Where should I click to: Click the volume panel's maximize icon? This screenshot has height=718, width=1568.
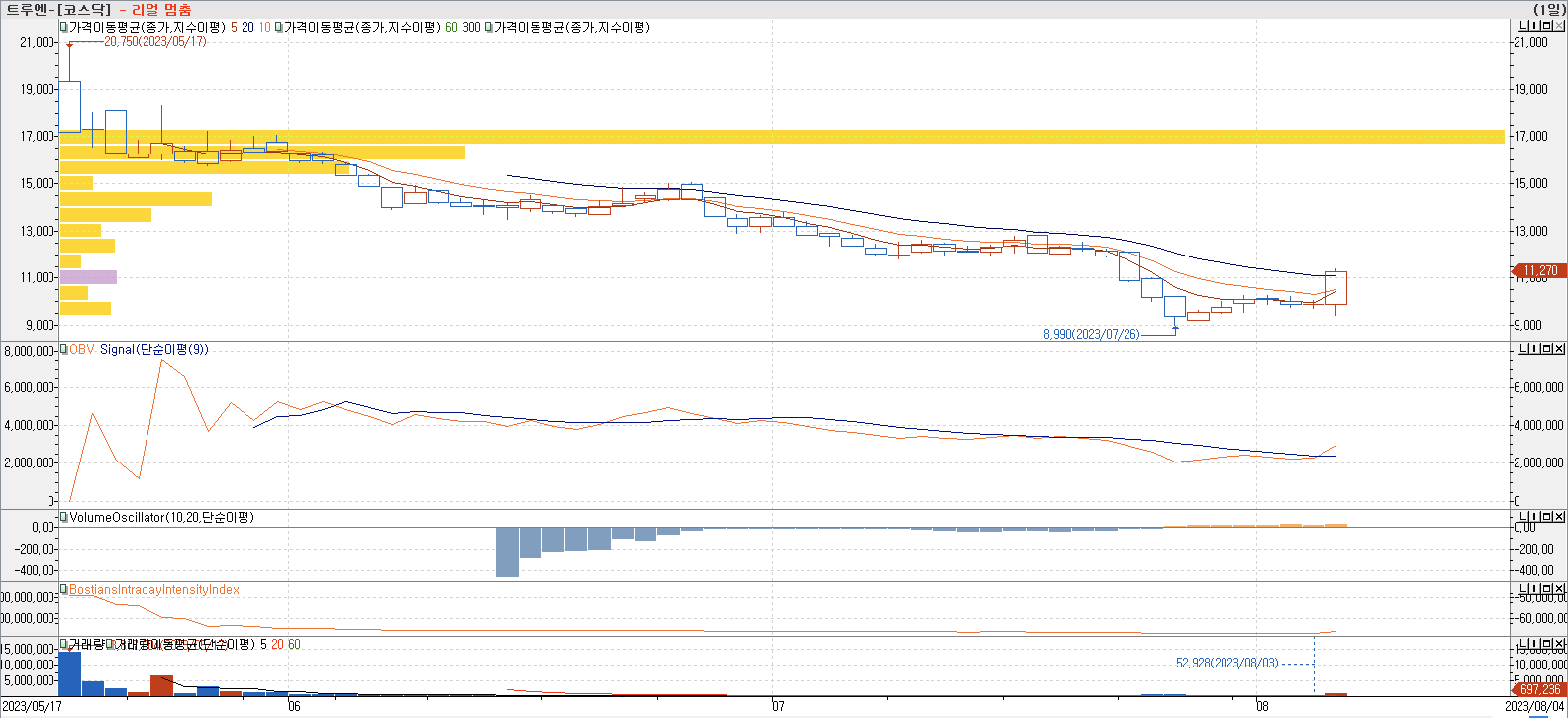coord(1547,643)
